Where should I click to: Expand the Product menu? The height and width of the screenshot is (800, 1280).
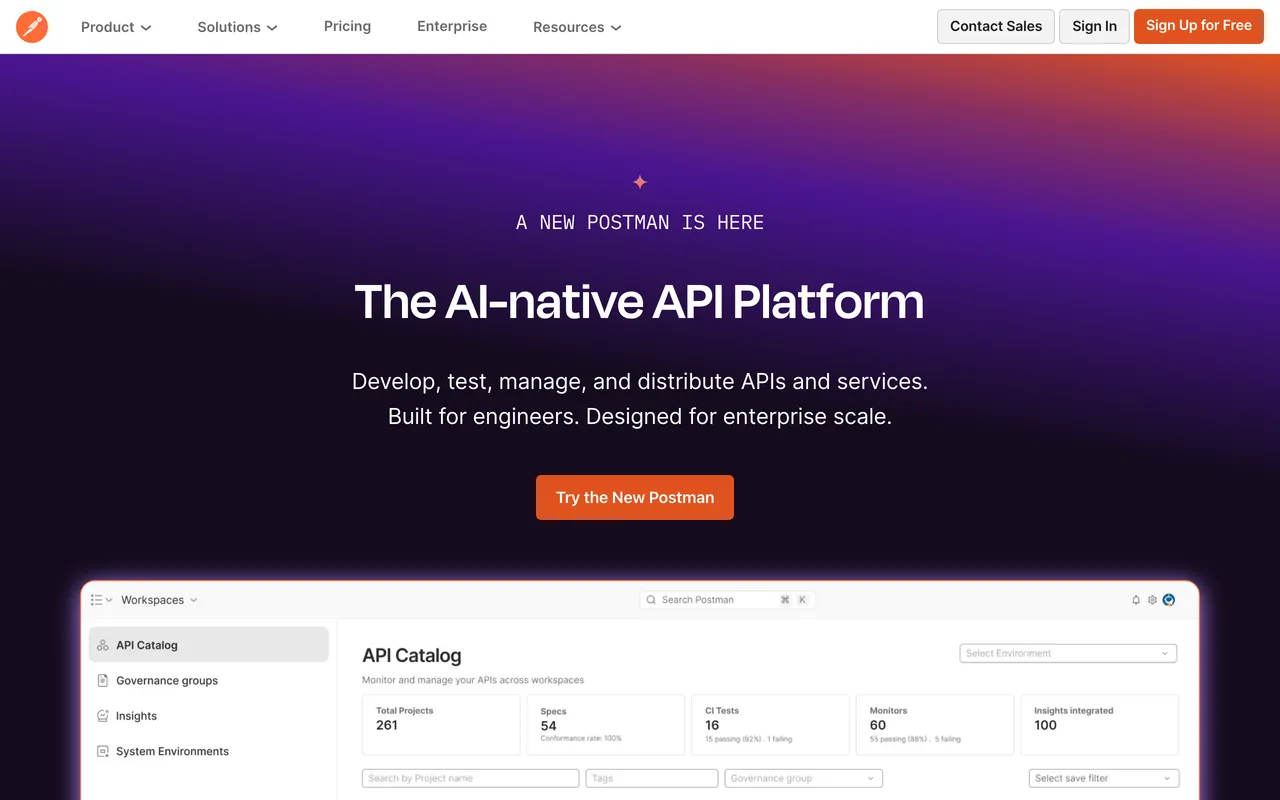tap(116, 27)
